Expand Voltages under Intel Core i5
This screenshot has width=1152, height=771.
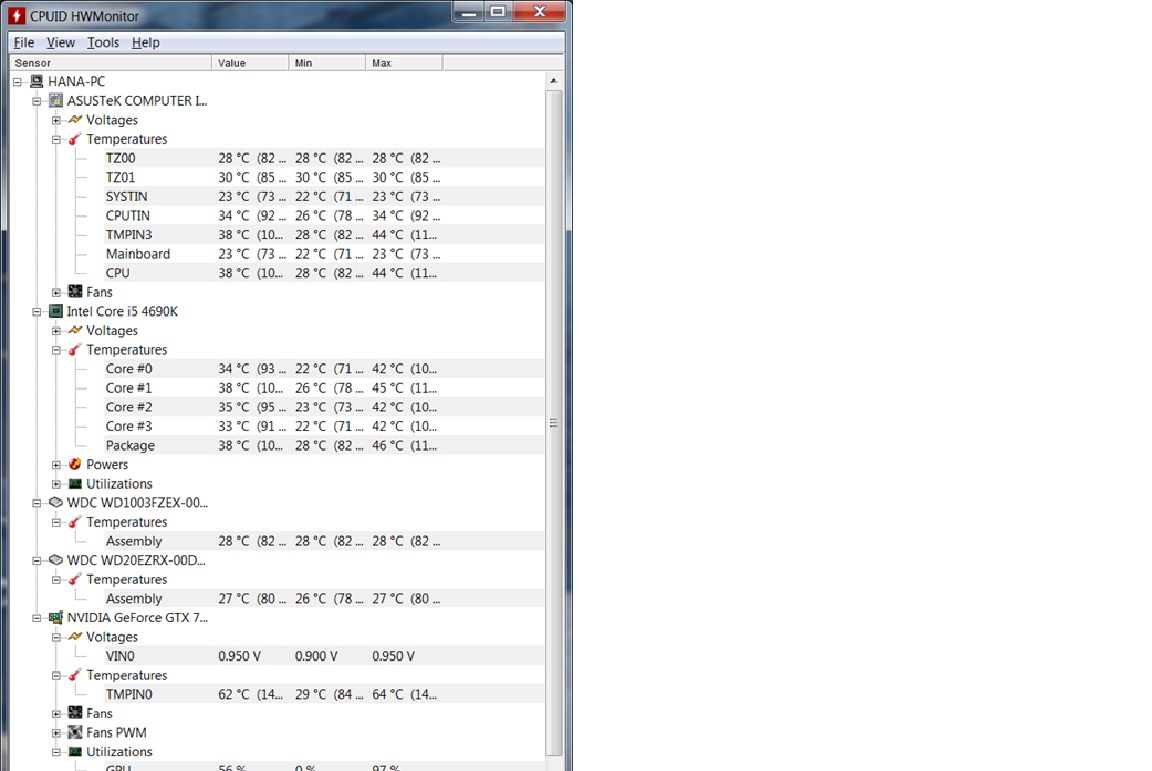[x=56, y=331]
